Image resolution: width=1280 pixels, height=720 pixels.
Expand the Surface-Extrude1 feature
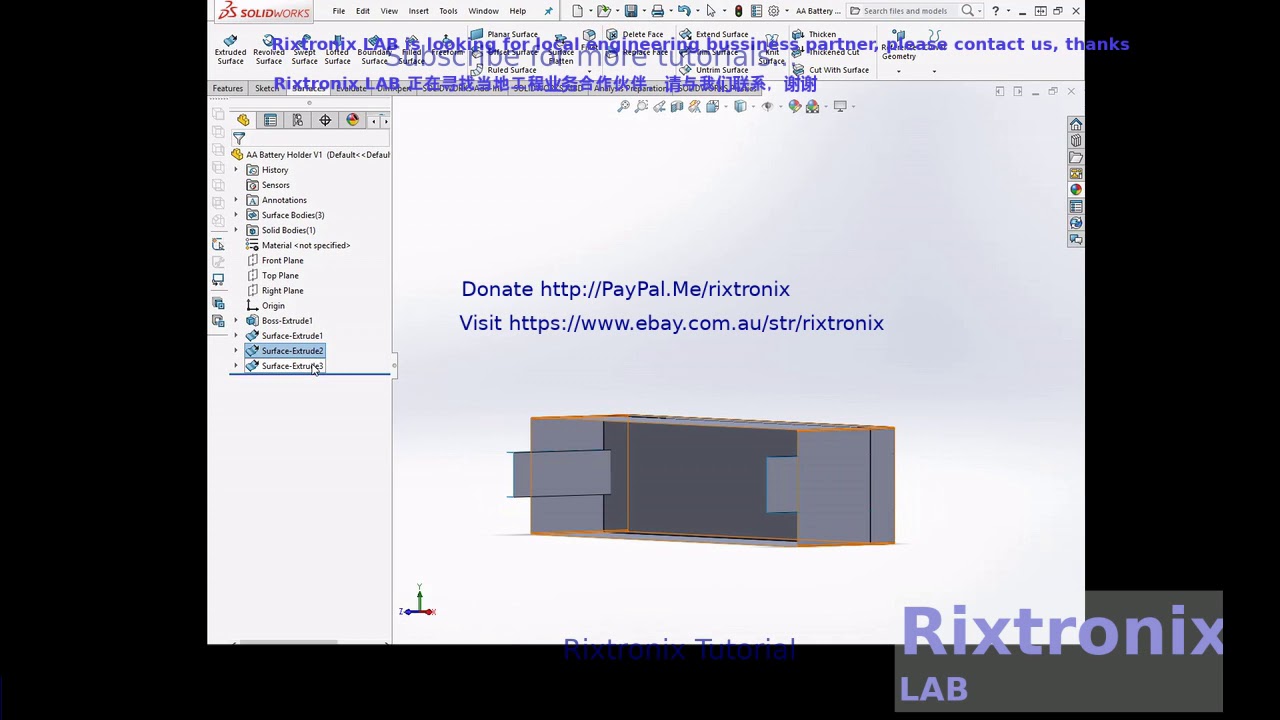click(x=236, y=336)
